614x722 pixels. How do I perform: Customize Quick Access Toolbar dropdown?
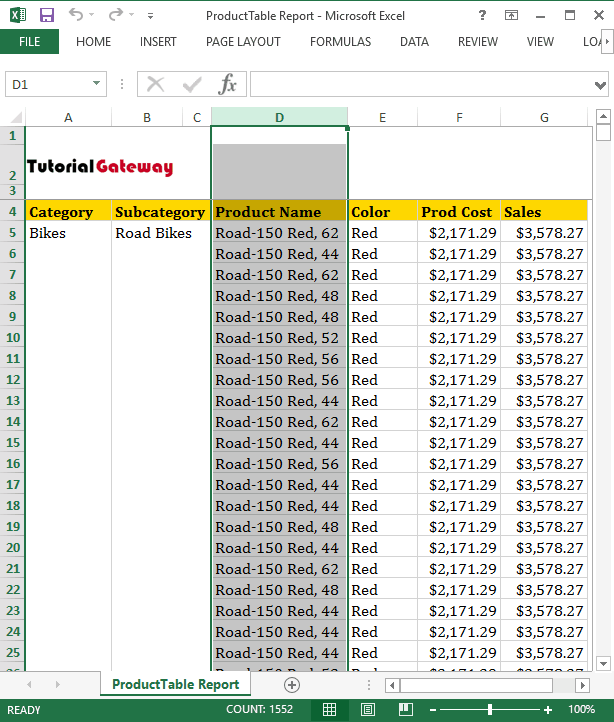[150, 16]
